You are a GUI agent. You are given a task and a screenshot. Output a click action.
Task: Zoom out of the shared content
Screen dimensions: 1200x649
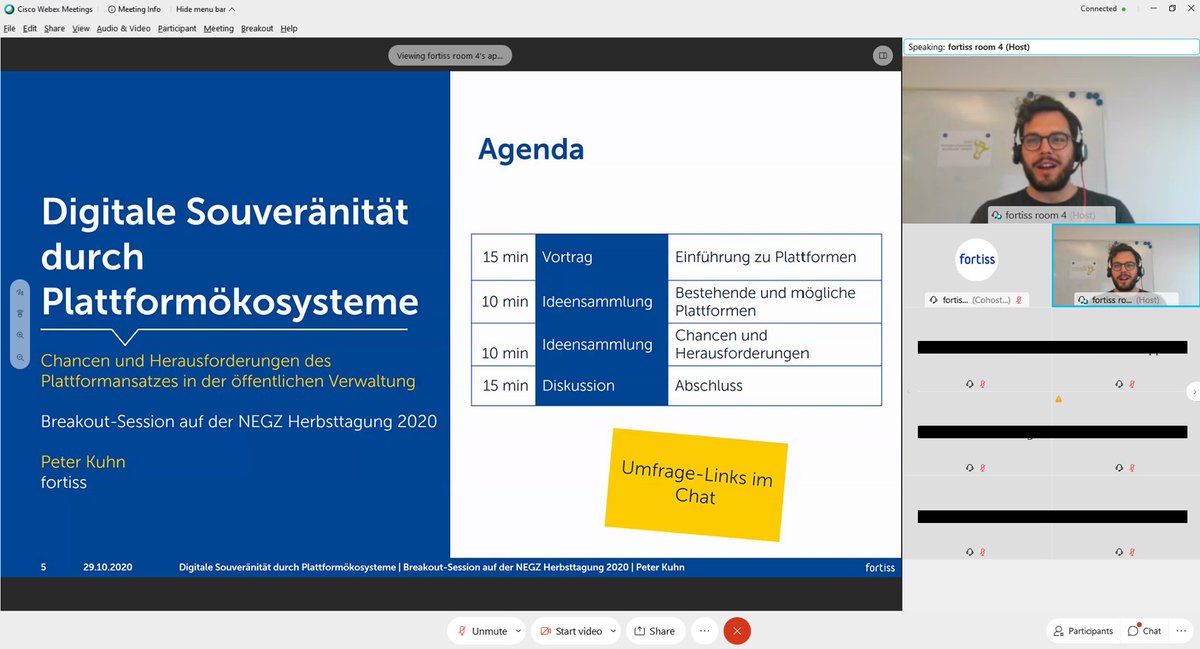click(20, 357)
